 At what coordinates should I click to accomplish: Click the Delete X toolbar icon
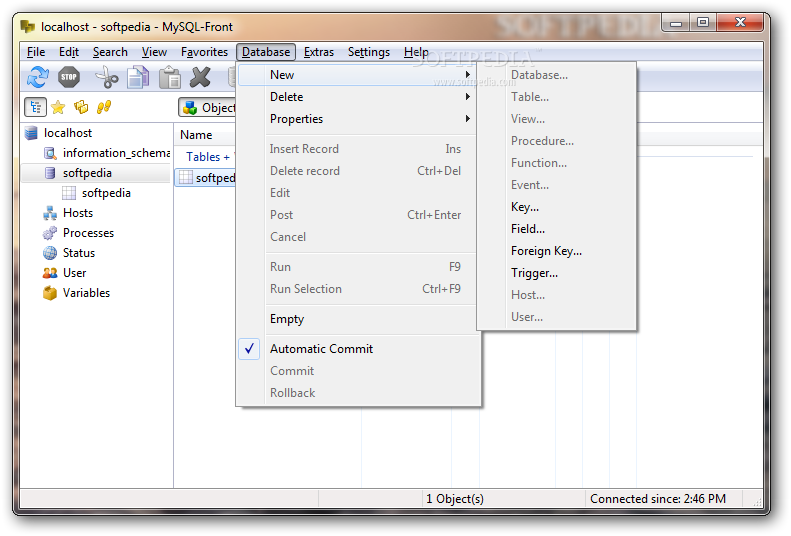point(200,77)
